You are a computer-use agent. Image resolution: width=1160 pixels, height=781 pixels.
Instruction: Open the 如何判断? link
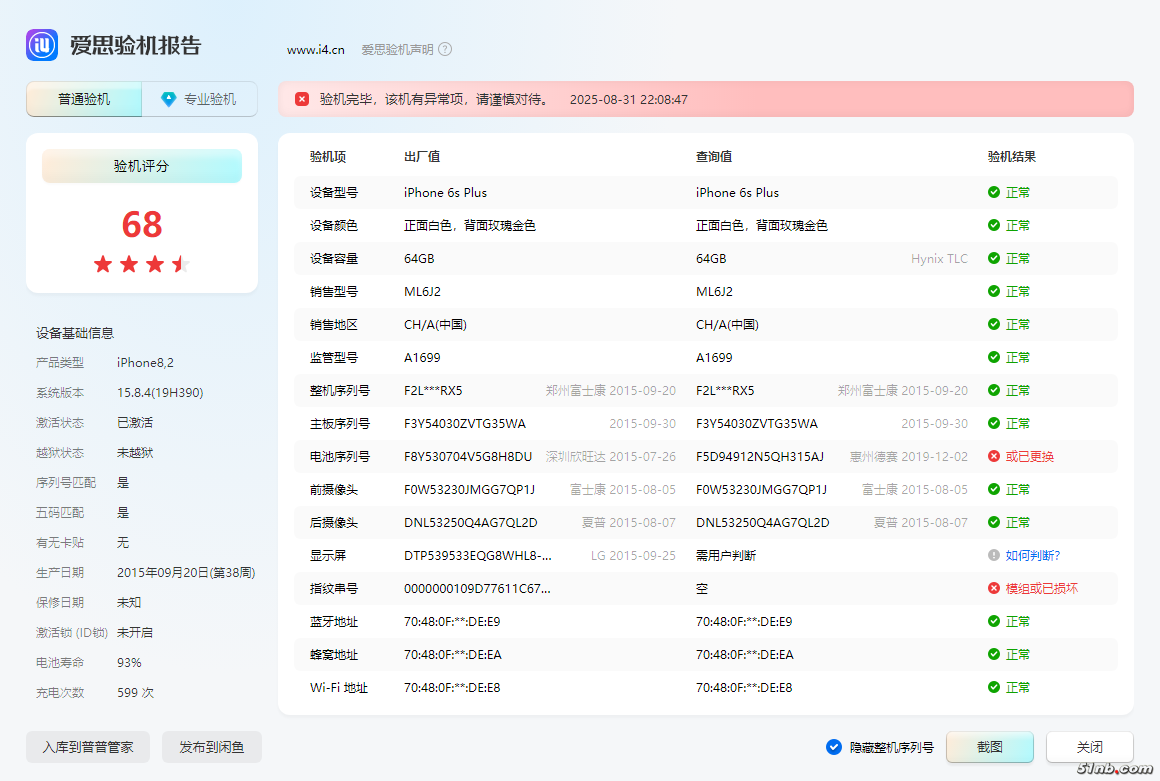pyautogui.click(x=1033, y=555)
